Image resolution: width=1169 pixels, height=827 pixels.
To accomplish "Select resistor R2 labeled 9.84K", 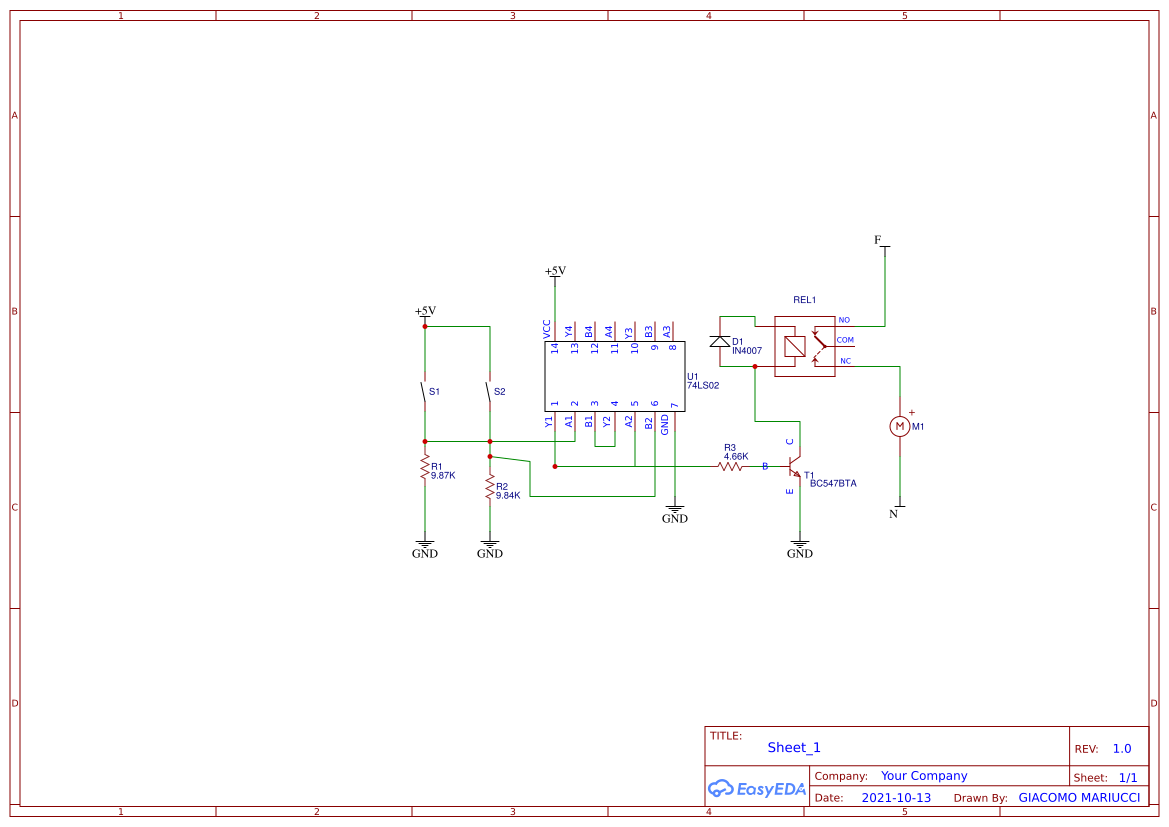I will [x=489, y=488].
